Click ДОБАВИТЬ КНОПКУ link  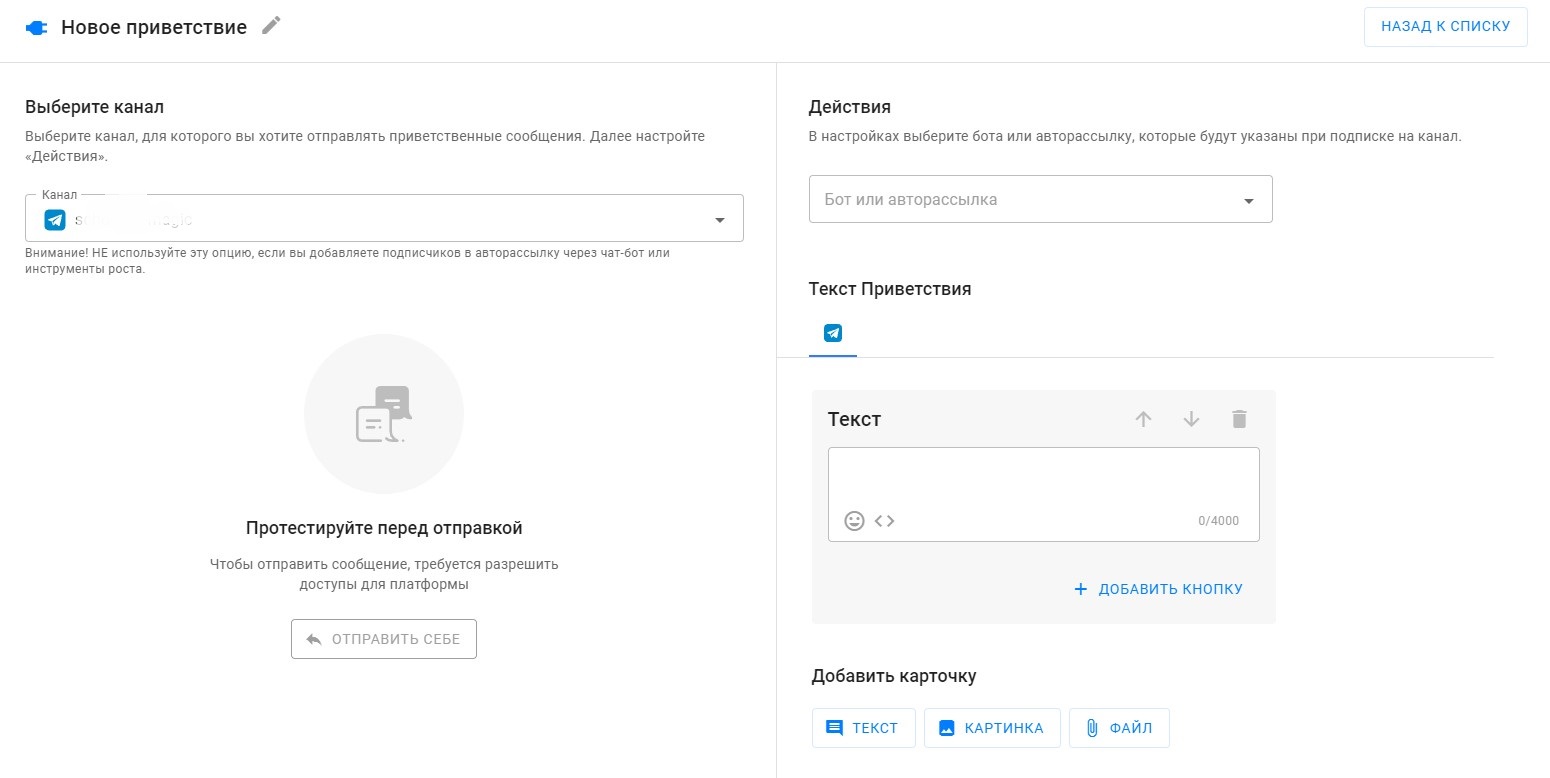[1158, 589]
